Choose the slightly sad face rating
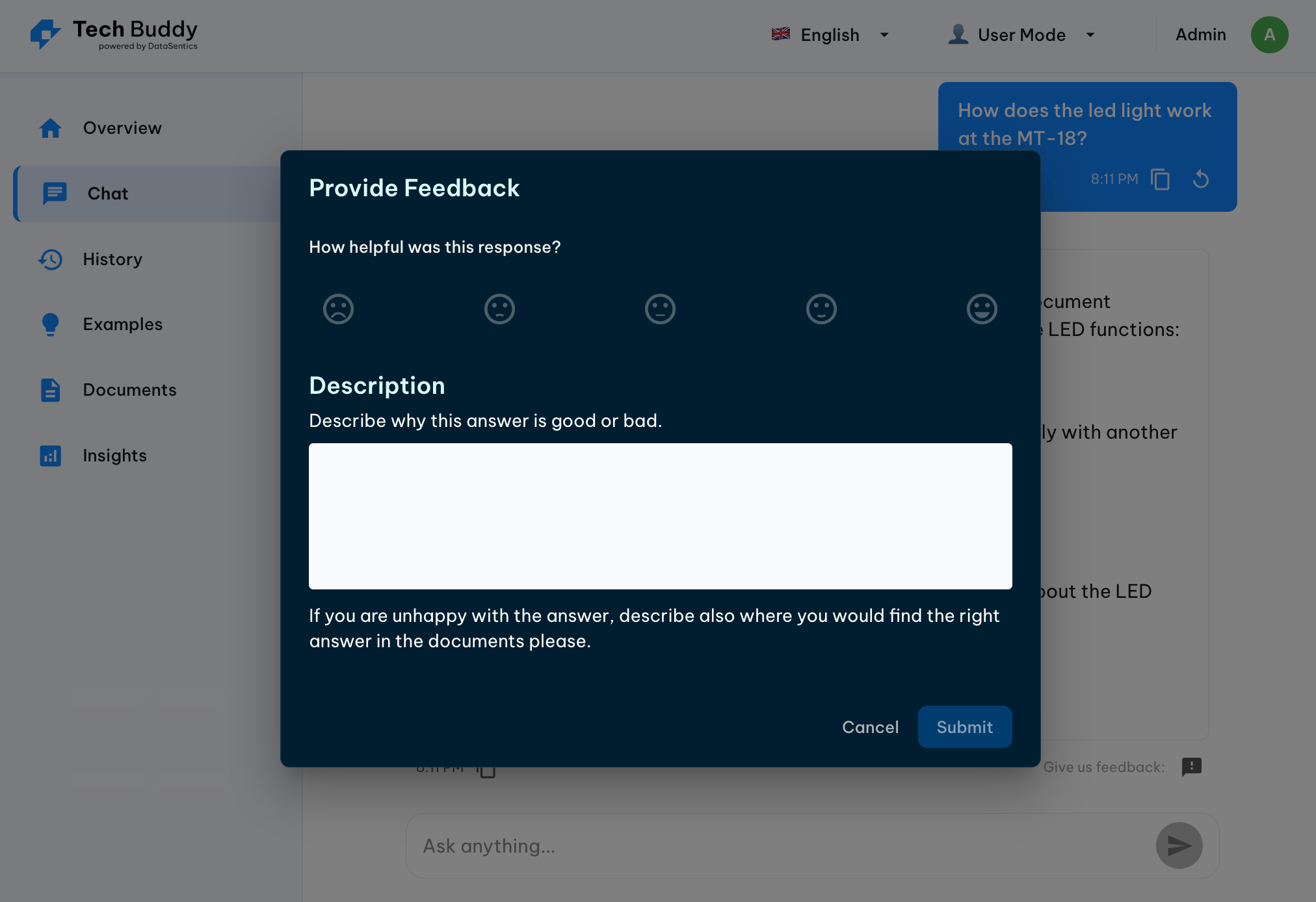The image size is (1316, 902). coord(499,309)
